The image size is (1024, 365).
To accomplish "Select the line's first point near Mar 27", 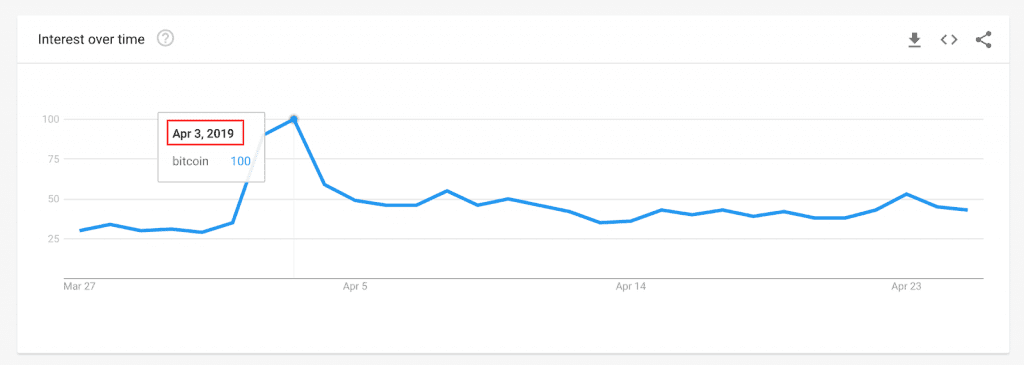I will (x=80, y=230).
